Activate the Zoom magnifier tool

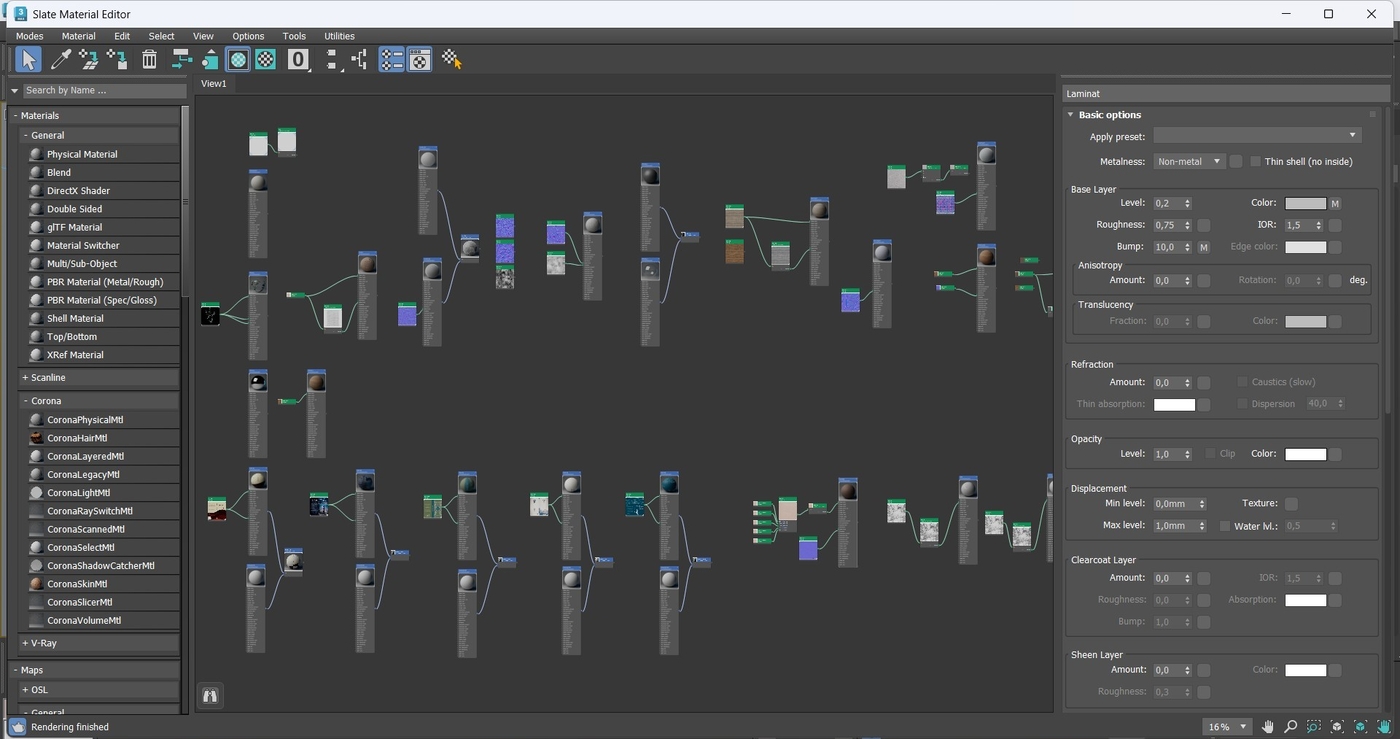1290,727
